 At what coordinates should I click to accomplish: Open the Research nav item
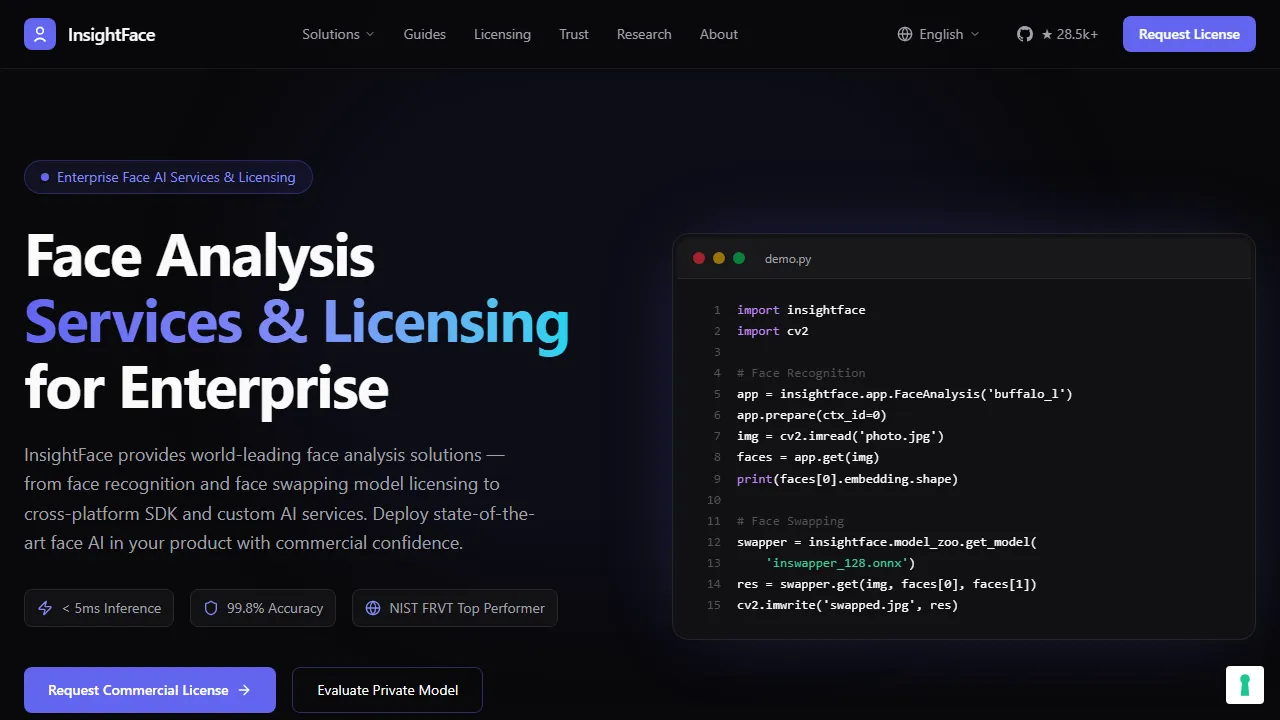coord(644,34)
